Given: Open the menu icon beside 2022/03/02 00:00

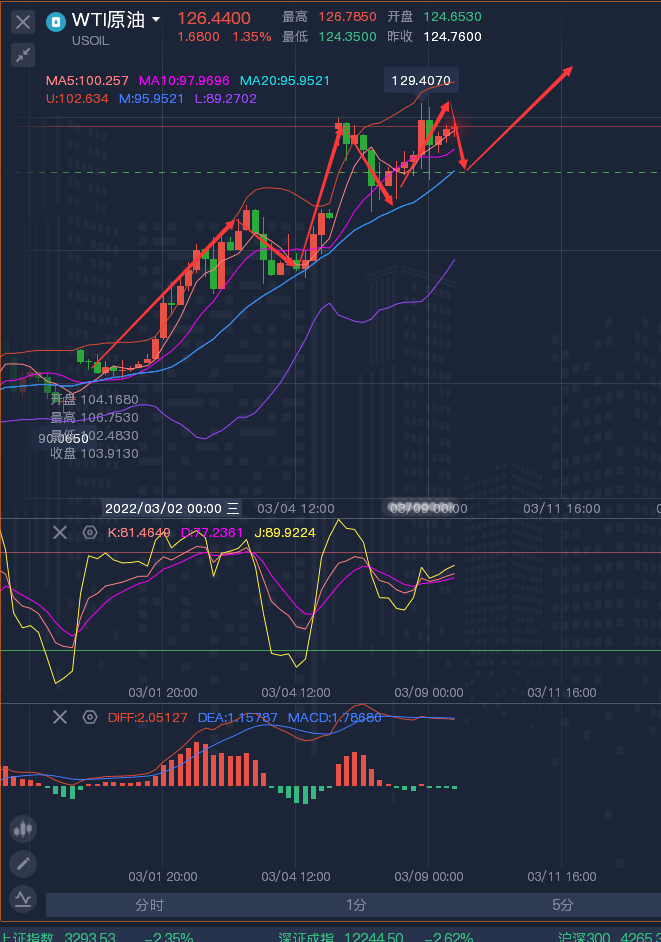Looking at the screenshot, I should pos(233,508).
